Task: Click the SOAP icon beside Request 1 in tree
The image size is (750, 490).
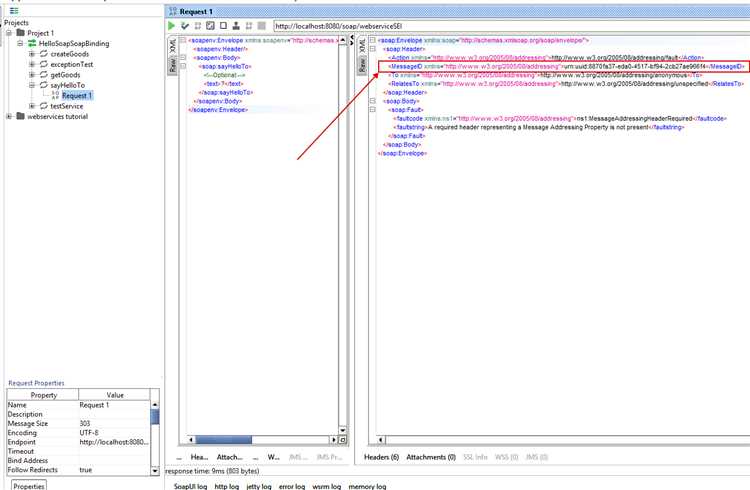Action: [55, 95]
